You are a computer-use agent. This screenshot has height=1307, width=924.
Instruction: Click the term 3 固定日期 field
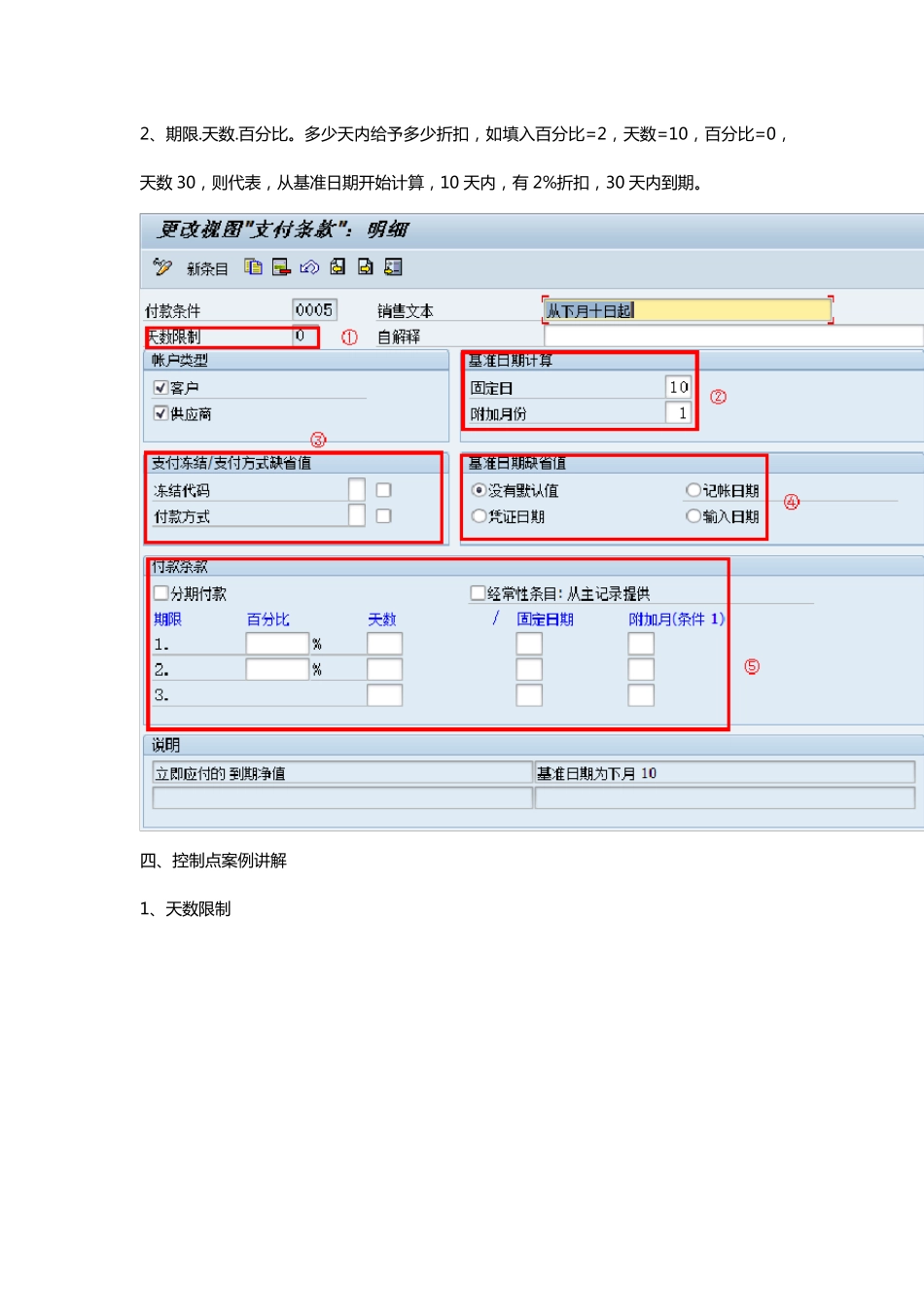(x=529, y=695)
